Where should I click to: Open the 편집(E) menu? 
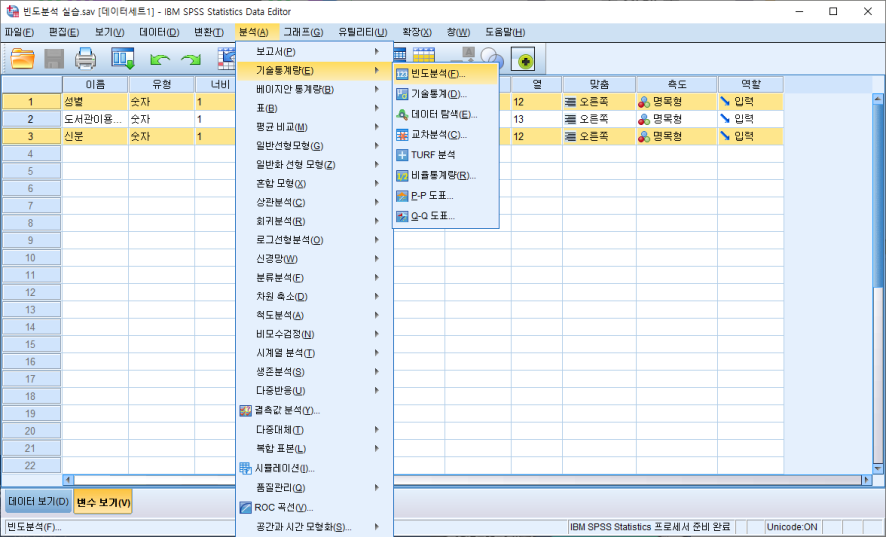(64, 32)
